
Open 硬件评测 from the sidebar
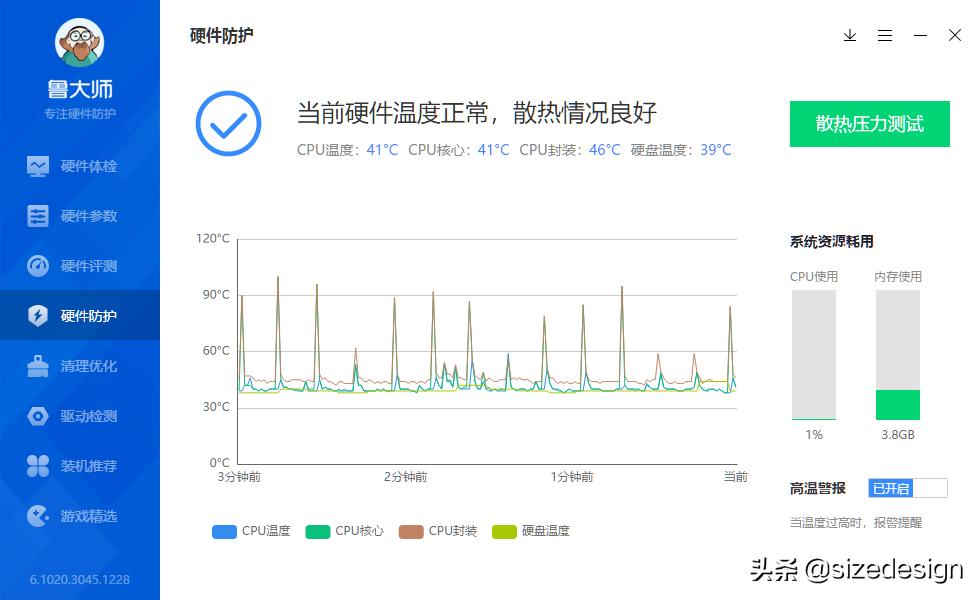80,265
